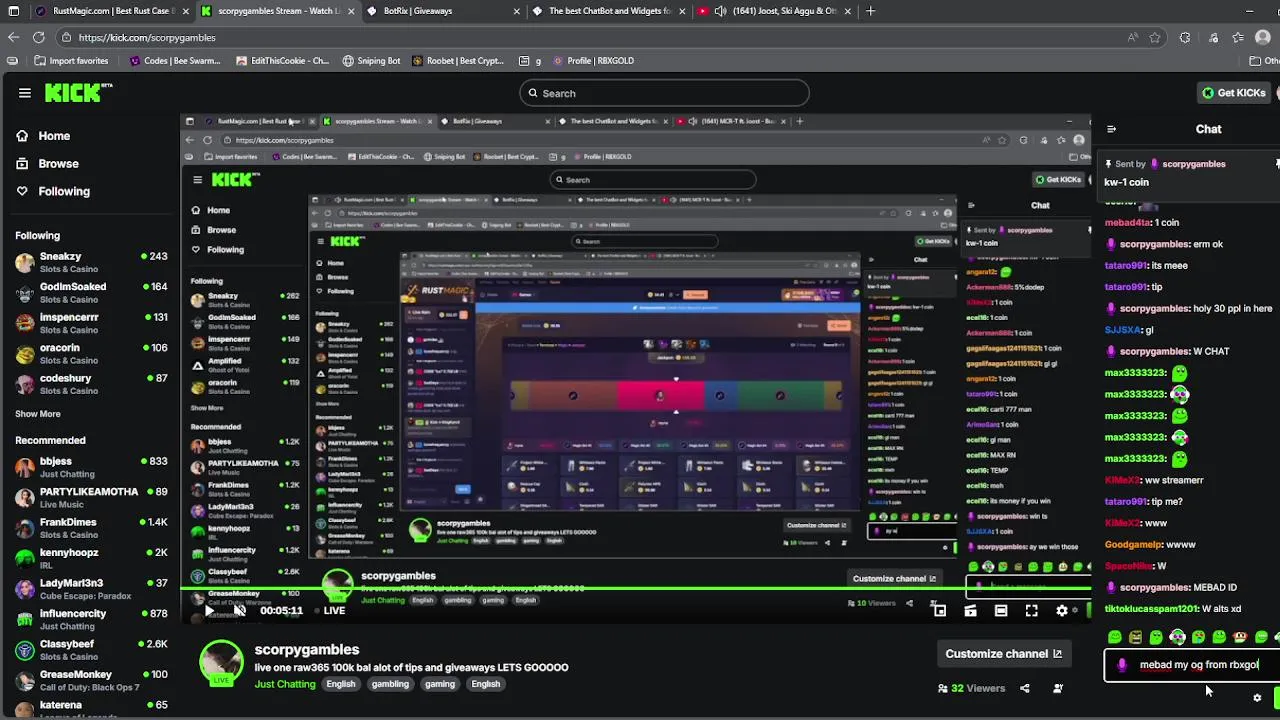Open kennyhoopz recommended channel
Viewport: 1280px width, 720px height.
click(90, 559)
